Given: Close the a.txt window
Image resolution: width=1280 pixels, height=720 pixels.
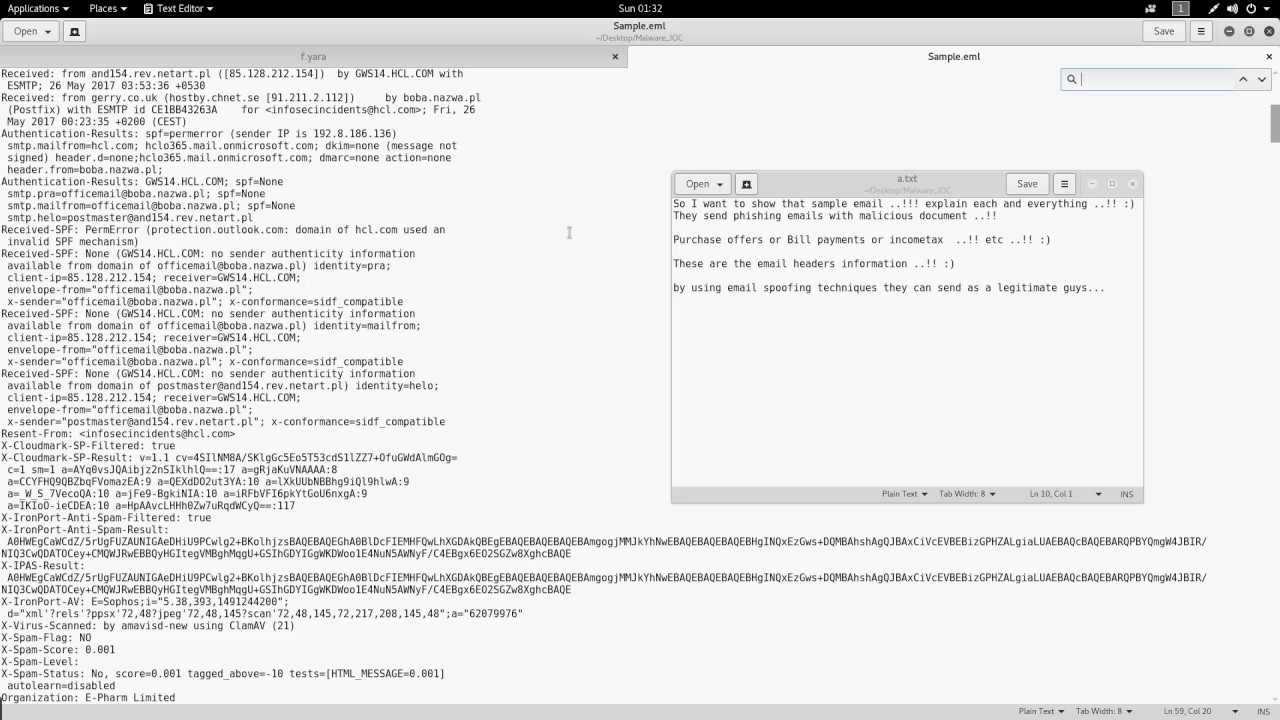Looking at the screenshot, I should point(1132,184).
